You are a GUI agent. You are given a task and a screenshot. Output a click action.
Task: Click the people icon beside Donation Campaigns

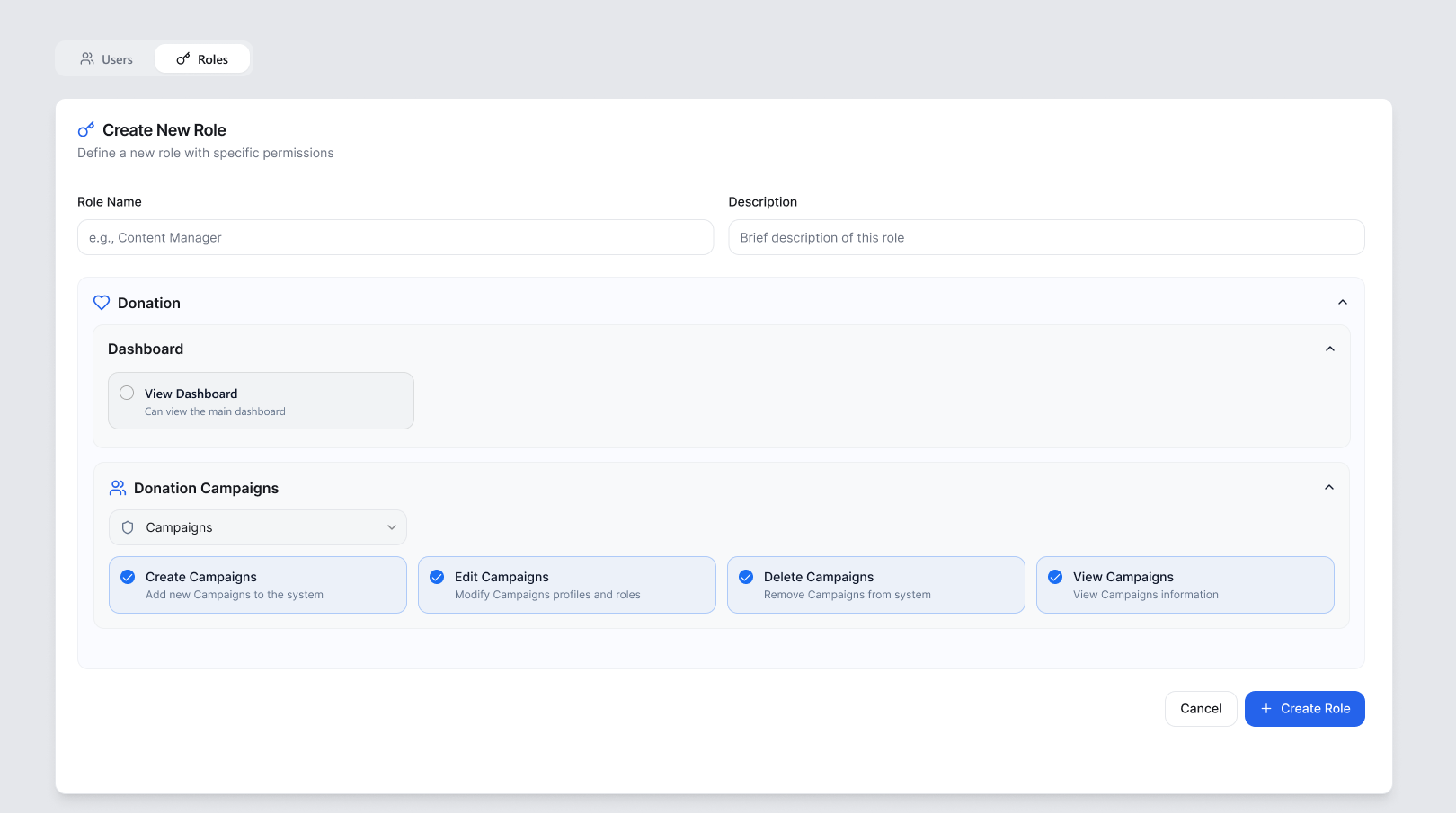pyautogui.click(x=118, y=488)
